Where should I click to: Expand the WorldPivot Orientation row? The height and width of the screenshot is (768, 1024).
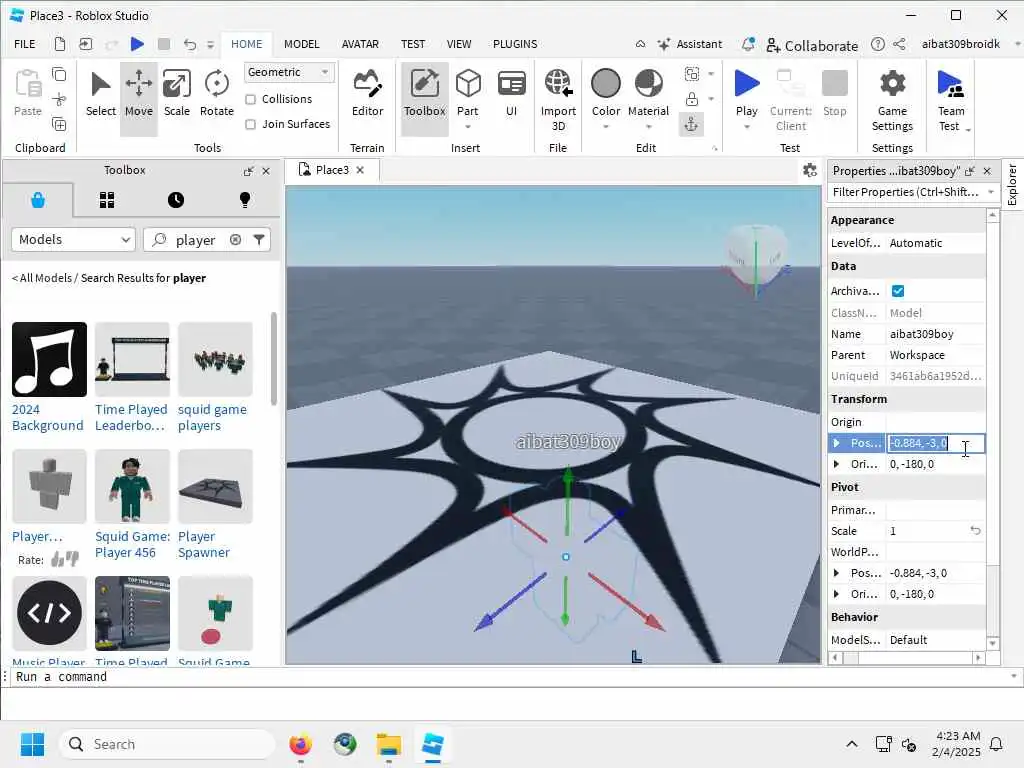pos(837,594)
